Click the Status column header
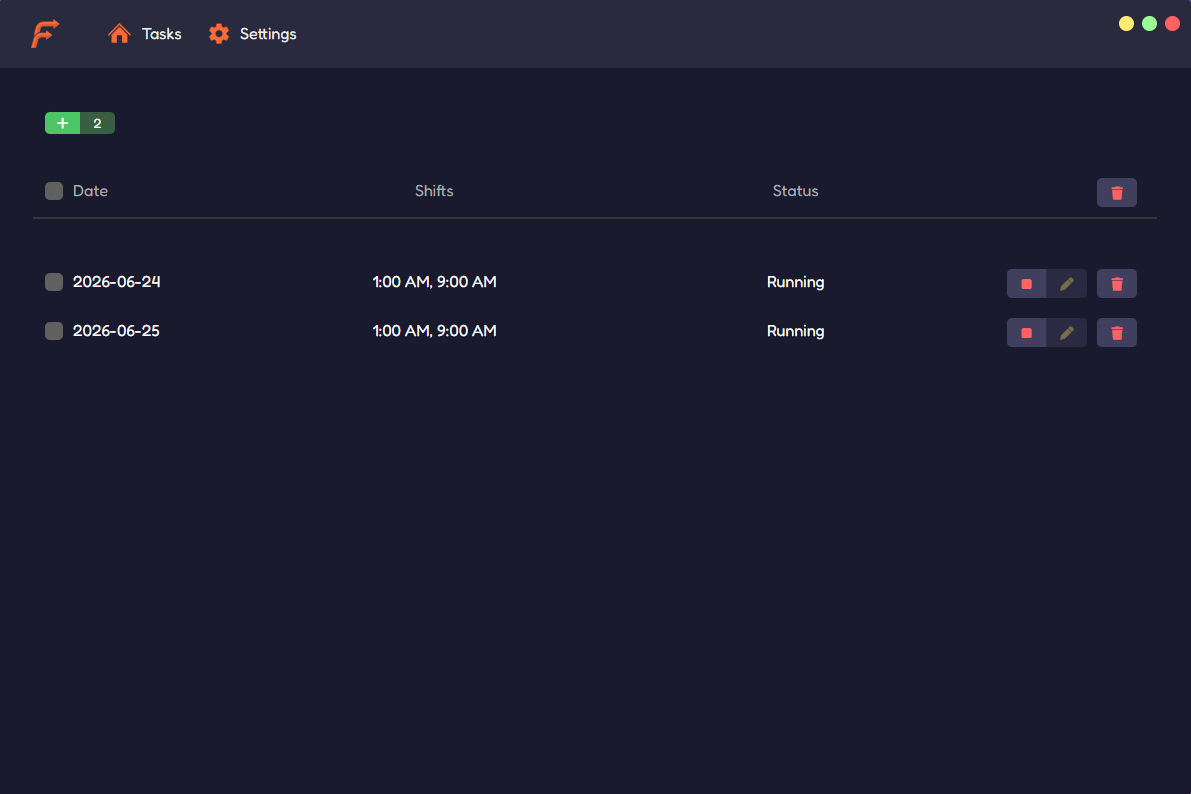Viewport: 1191px width, 794px height. [x=795, y=191]
